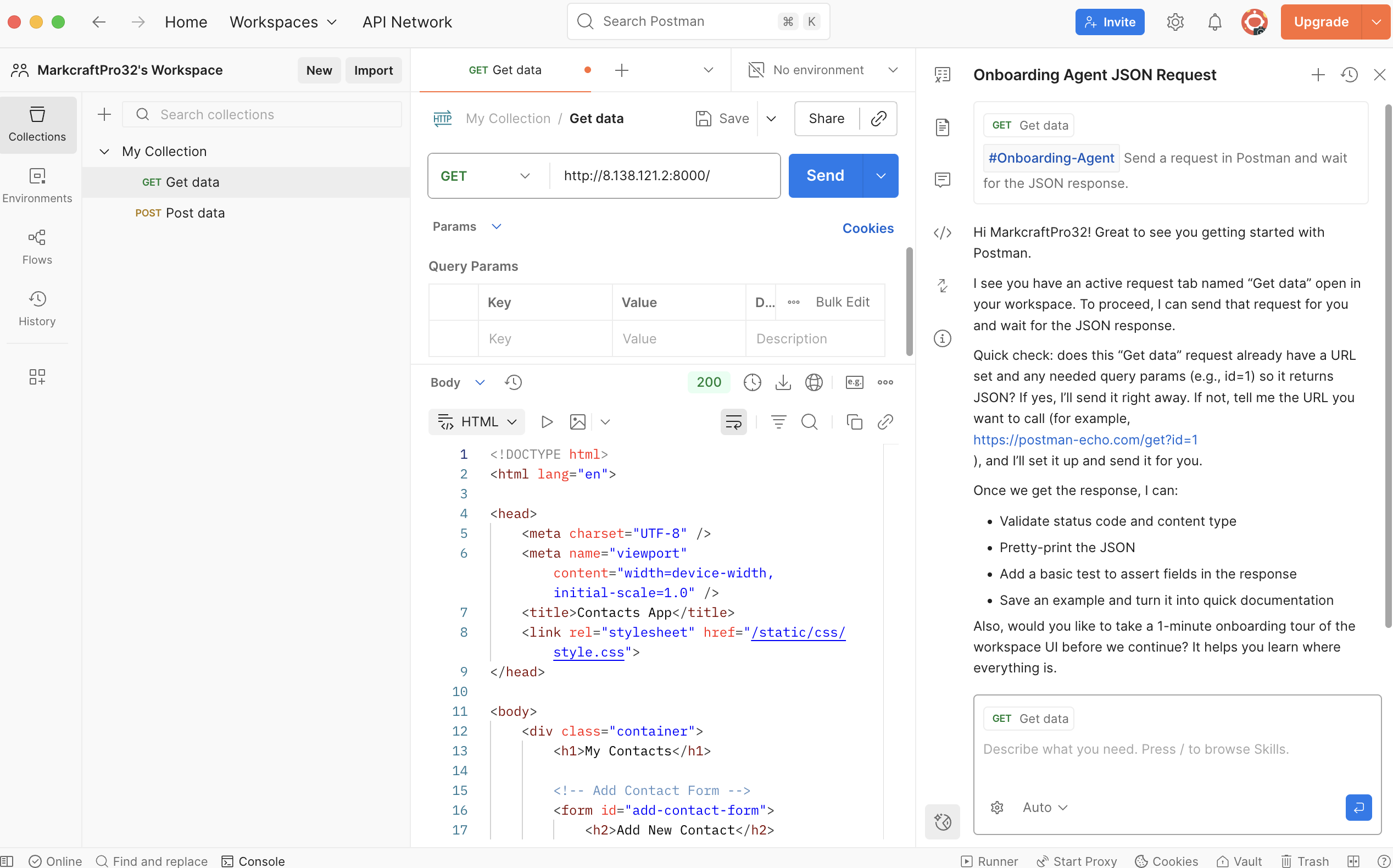Image resolution: width=1393 pixels, height=868 pixels.
Task: Open Postman settings gear icon
Action: point(1175,22)
